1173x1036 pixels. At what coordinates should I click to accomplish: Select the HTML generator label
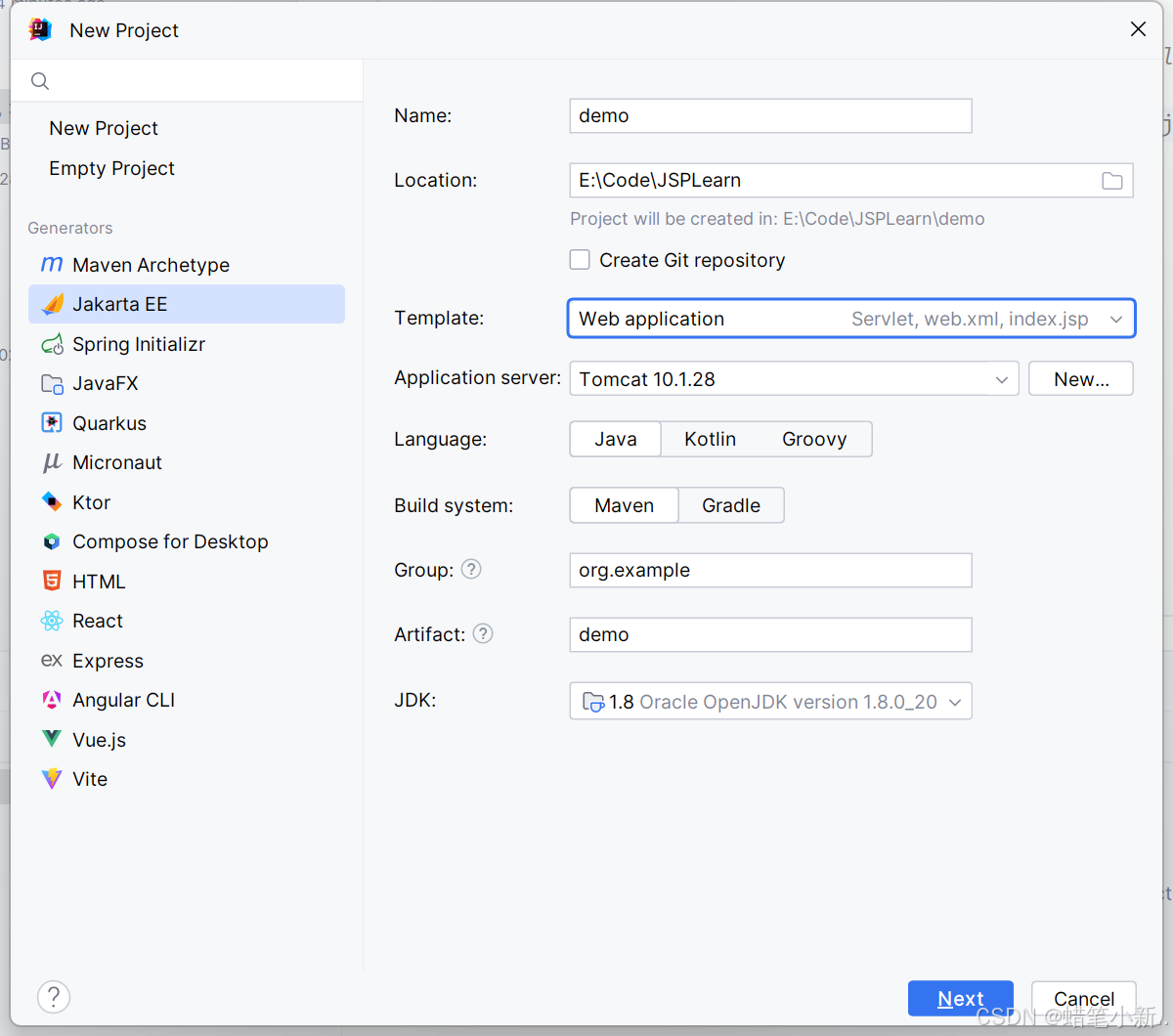point(99,582)
